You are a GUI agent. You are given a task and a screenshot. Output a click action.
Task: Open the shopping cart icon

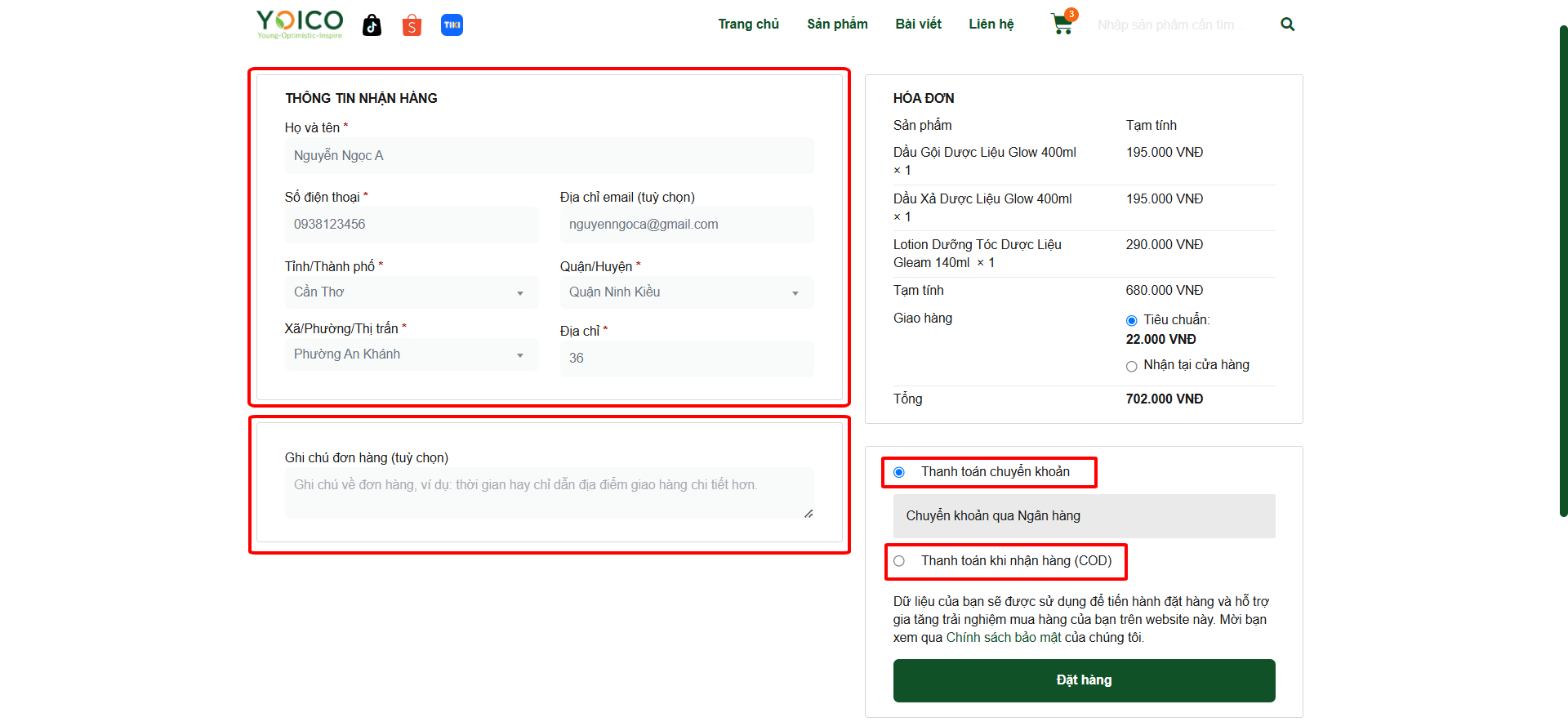pos(1062,25)
